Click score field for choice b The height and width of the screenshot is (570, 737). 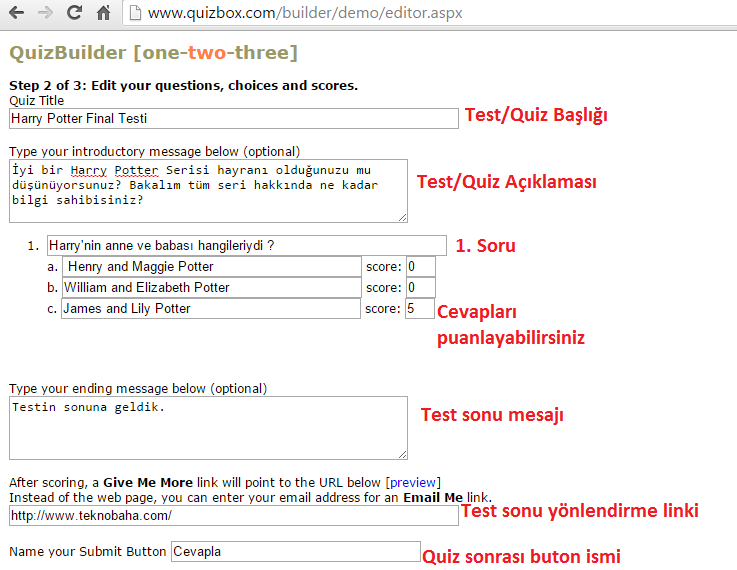tap(421, 287)
